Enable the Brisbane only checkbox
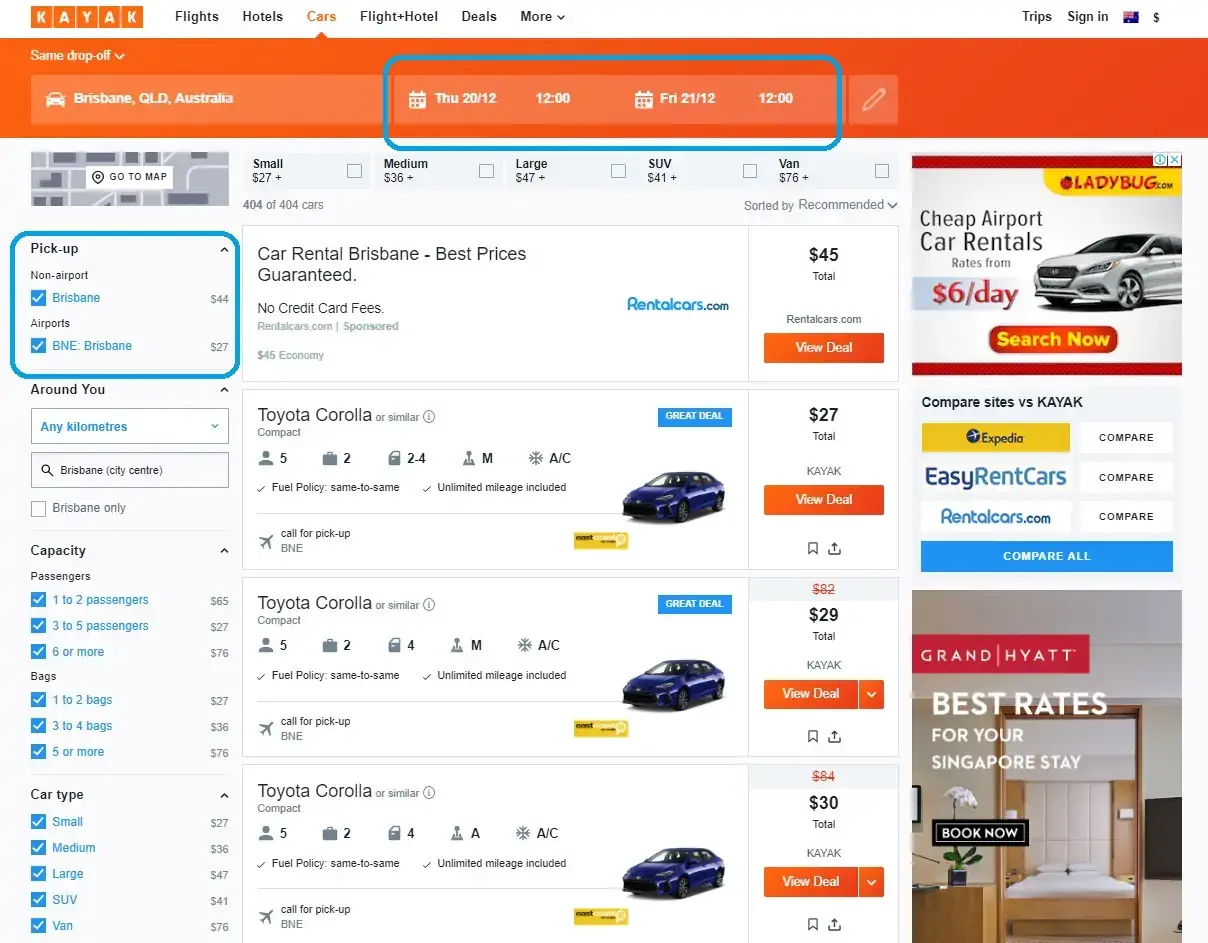The height and width of the screenshot is (943, 1208). (x=39, y=508)
